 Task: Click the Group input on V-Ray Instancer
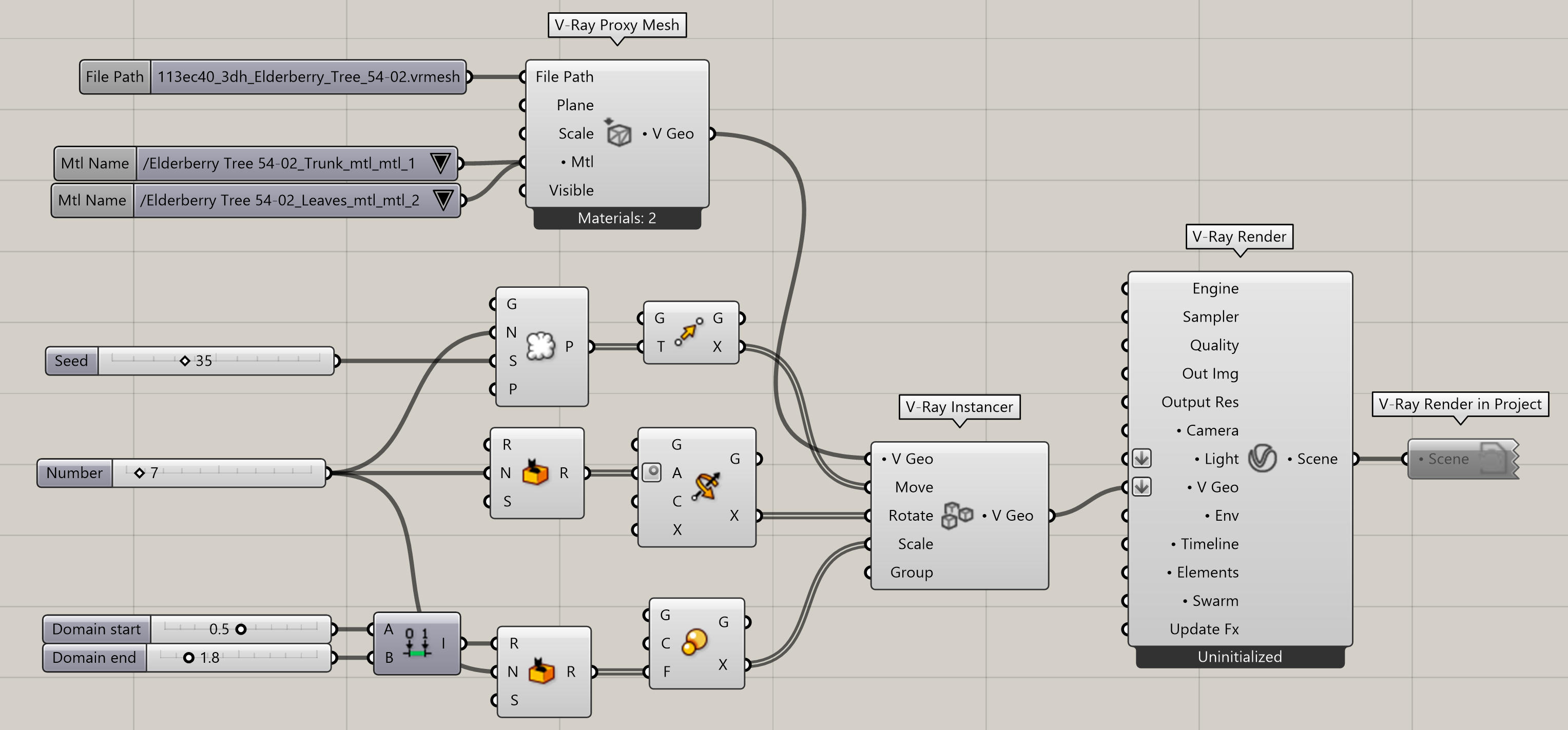pos(911,573)
